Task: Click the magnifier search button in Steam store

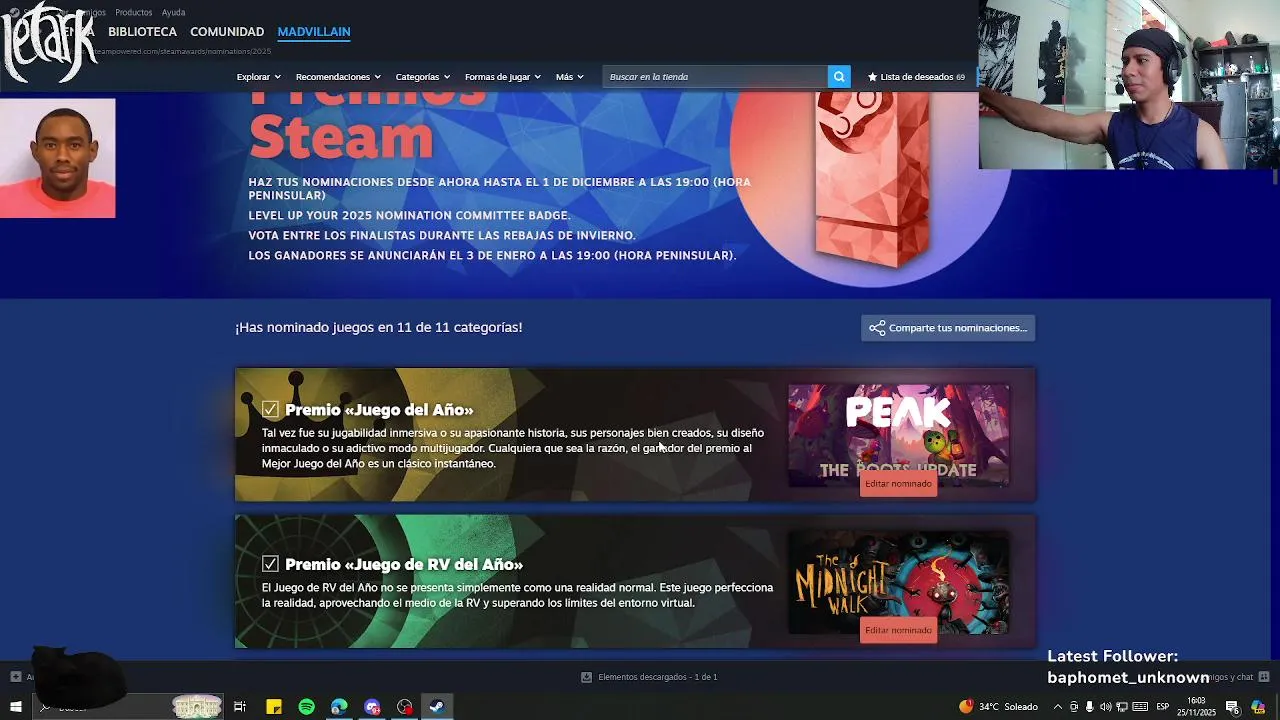Action: tap(839, 76)
